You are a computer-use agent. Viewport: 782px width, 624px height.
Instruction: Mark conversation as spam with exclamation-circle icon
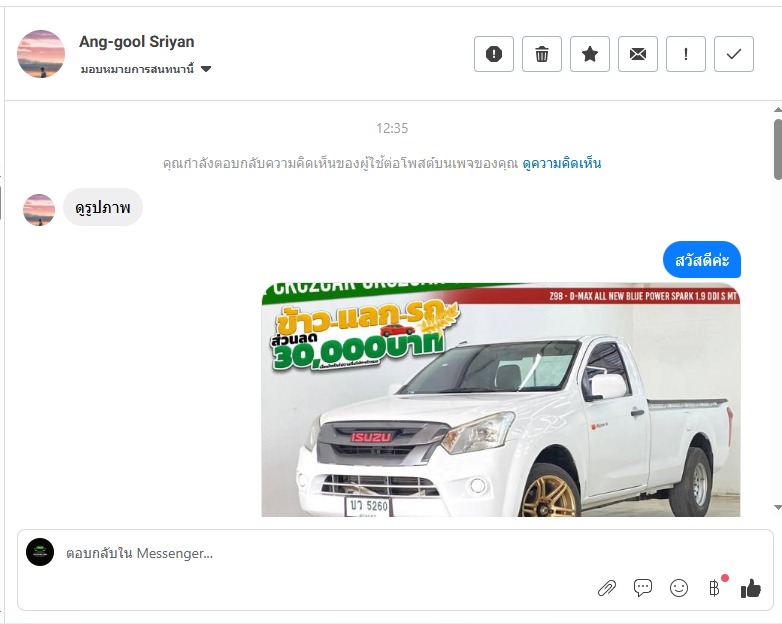(494, 54)
